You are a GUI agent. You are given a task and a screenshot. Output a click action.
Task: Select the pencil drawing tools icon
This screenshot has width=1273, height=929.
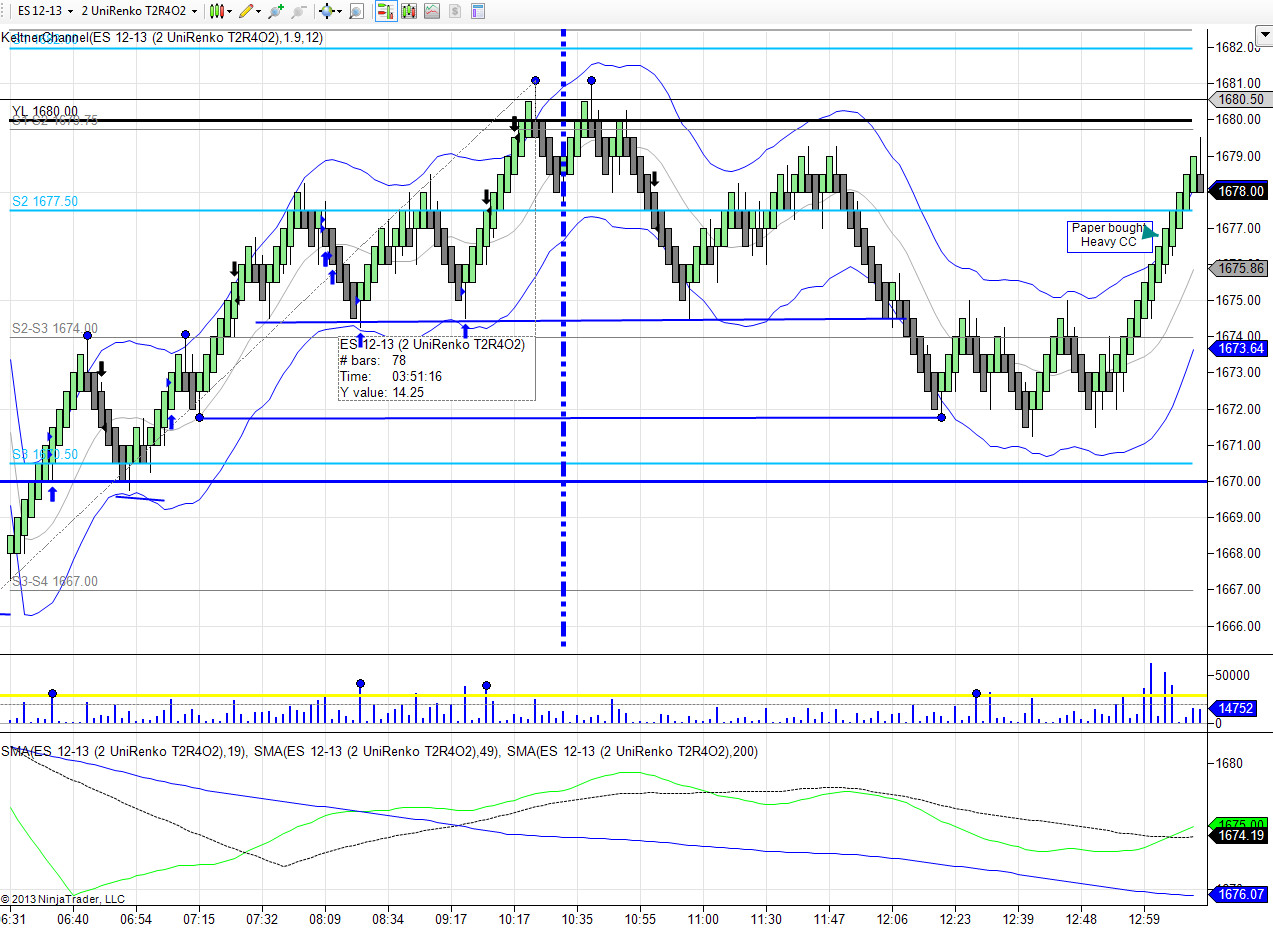coord(246,11)
